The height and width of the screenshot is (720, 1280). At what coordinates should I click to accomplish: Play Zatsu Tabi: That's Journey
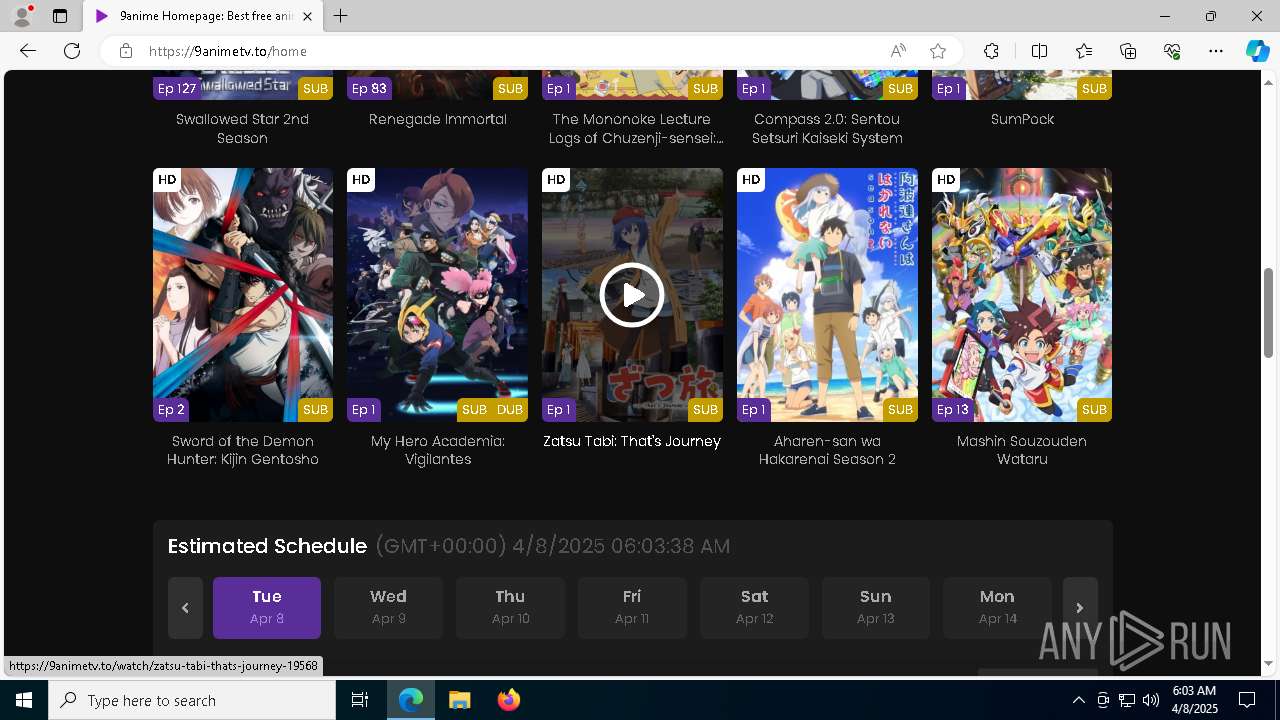point(632,295)
